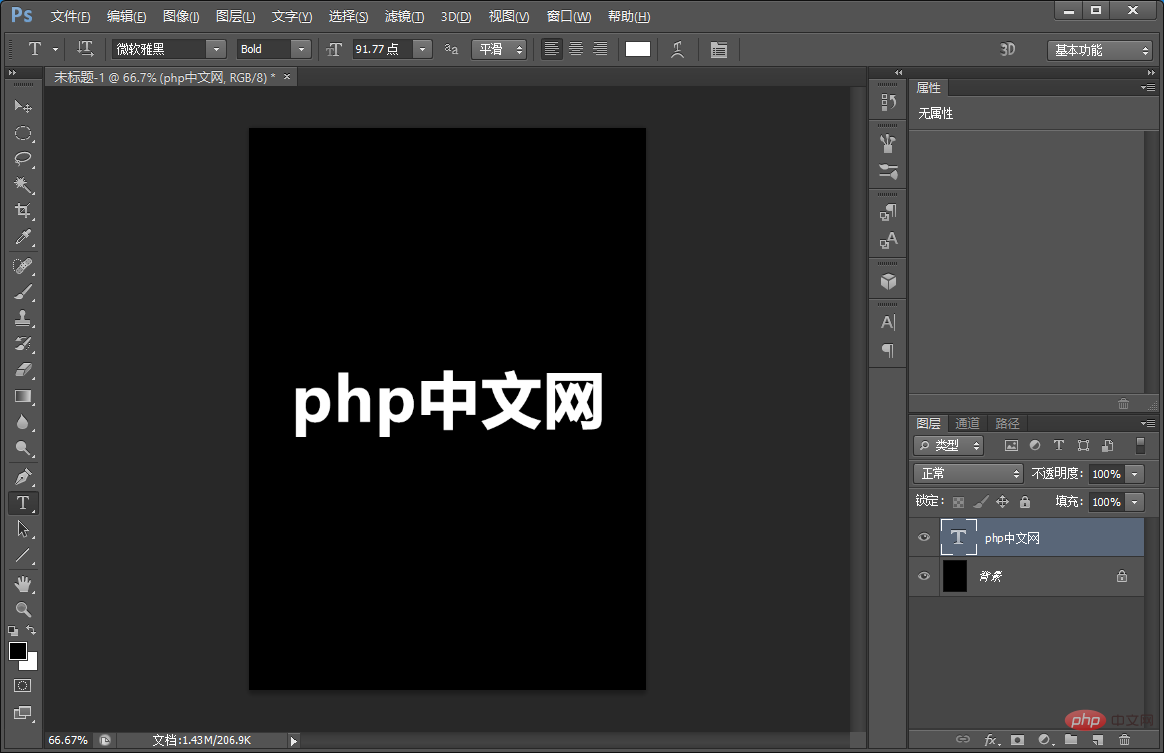Open the Add layer style (fx) menu

pyautogui.click(x=989, y=740)
